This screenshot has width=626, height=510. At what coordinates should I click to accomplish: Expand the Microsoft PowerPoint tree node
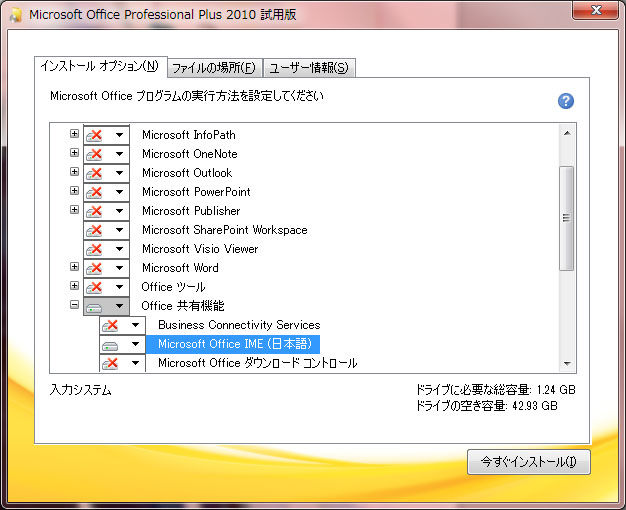74,191
